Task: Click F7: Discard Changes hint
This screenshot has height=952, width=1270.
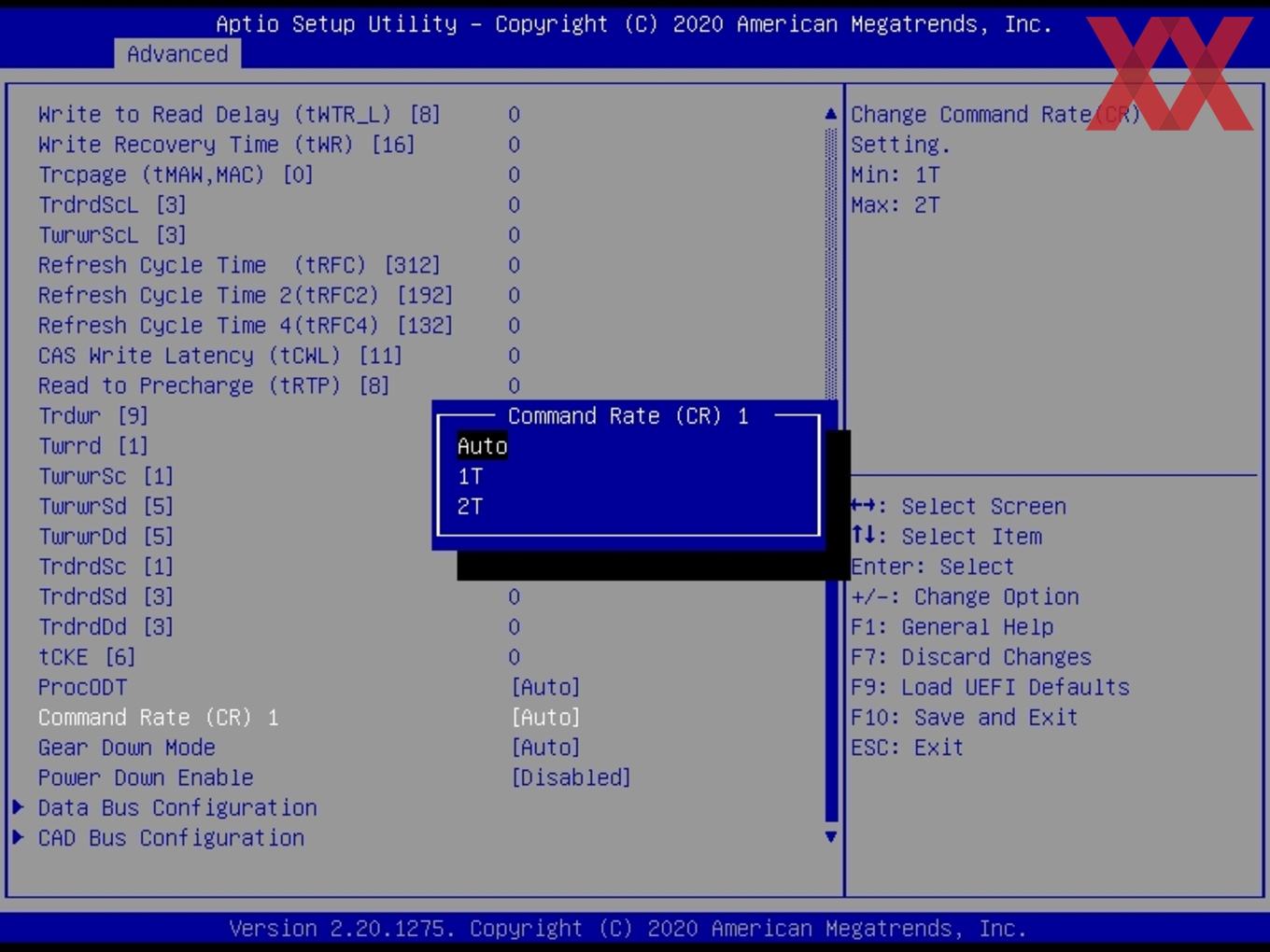Action: [x=970, y=657]
